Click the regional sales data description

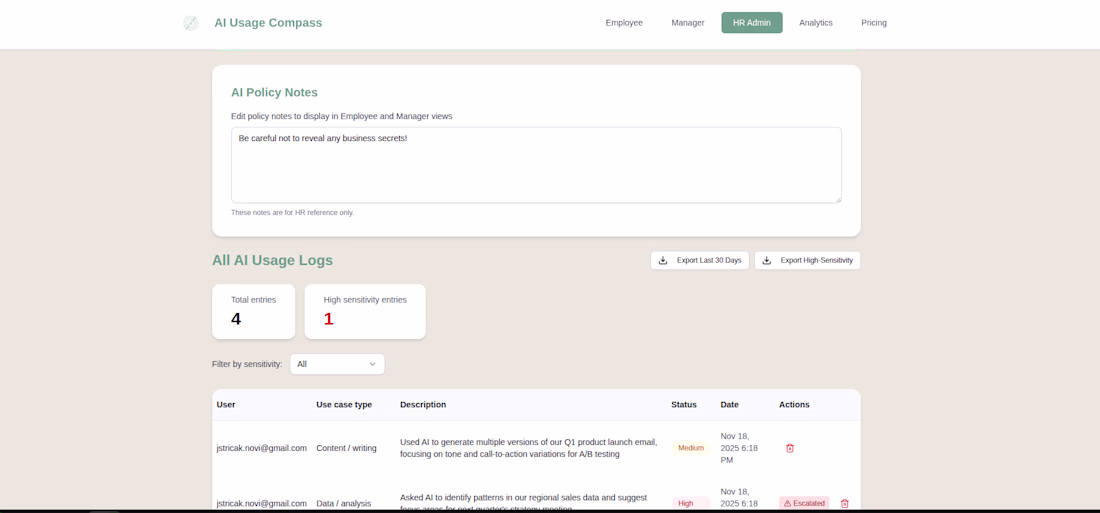(x=523, y=502)
